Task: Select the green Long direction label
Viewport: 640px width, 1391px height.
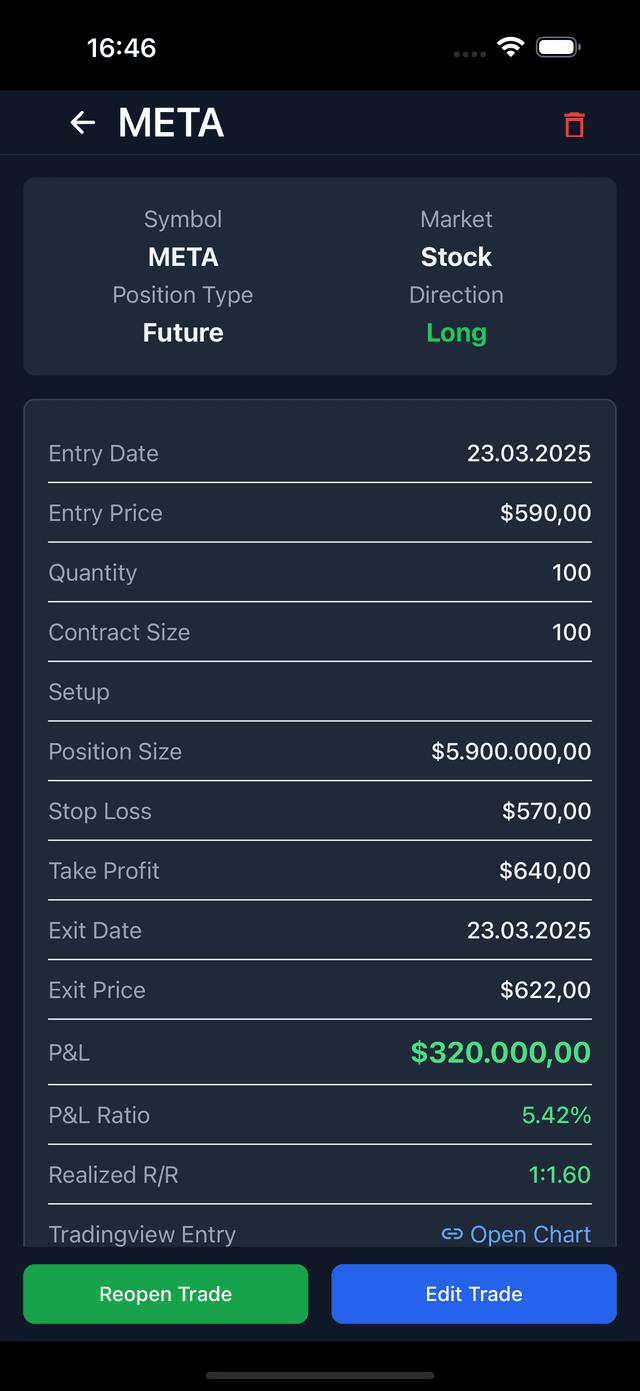Action: pyautogui.click(x=456, y=332)
